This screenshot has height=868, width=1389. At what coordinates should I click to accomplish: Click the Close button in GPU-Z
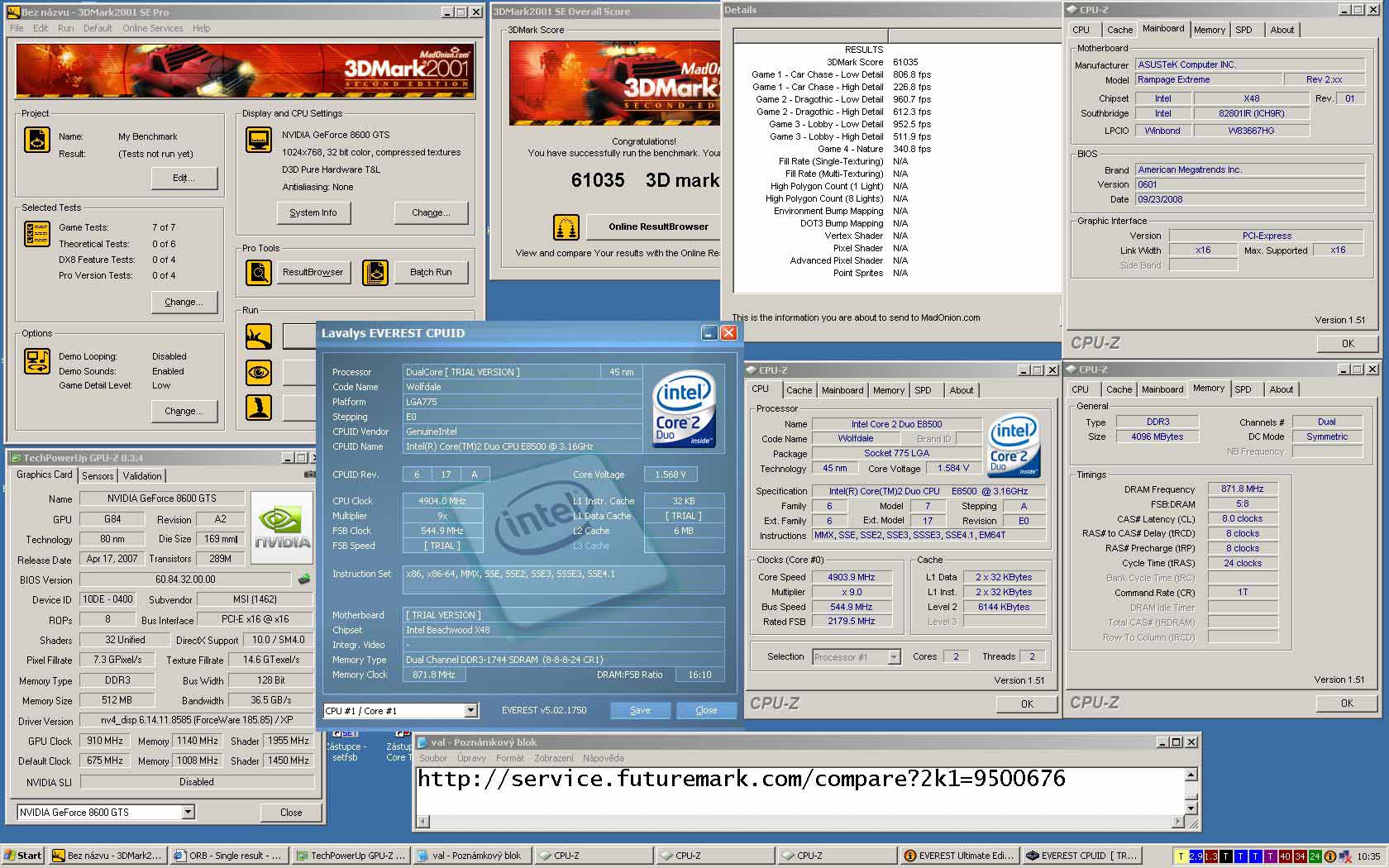click(x=291, y=812)
